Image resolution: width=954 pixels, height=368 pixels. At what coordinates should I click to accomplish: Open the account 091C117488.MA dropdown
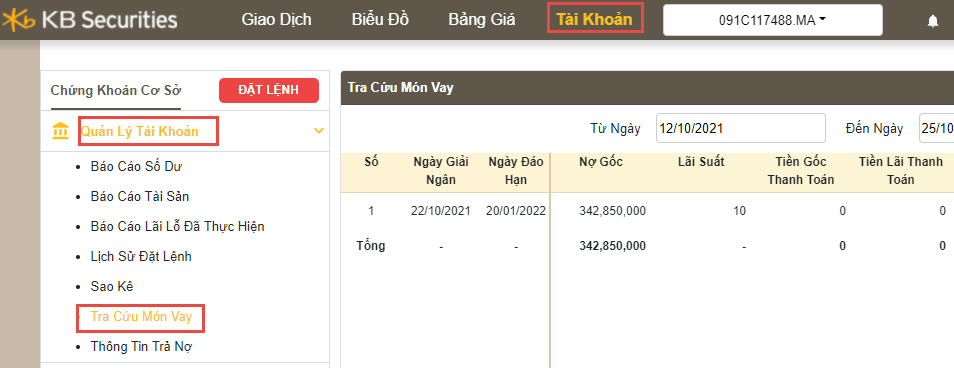773,20
